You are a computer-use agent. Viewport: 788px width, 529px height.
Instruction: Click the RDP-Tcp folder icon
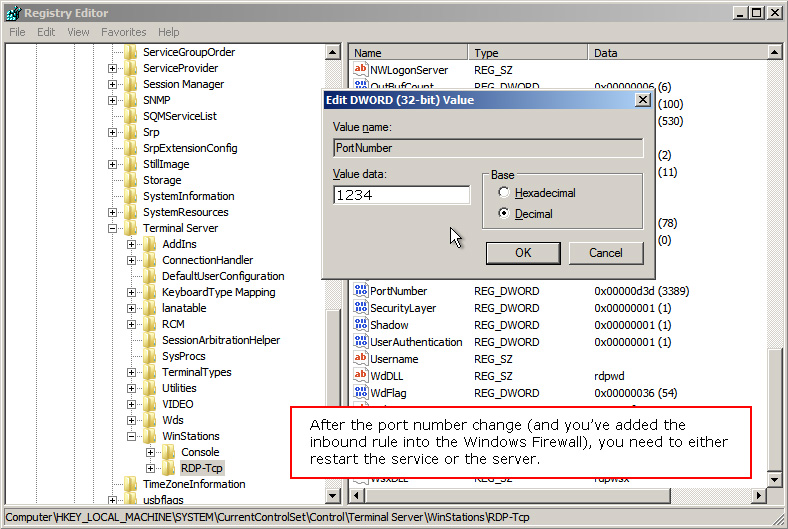point(169,468)
